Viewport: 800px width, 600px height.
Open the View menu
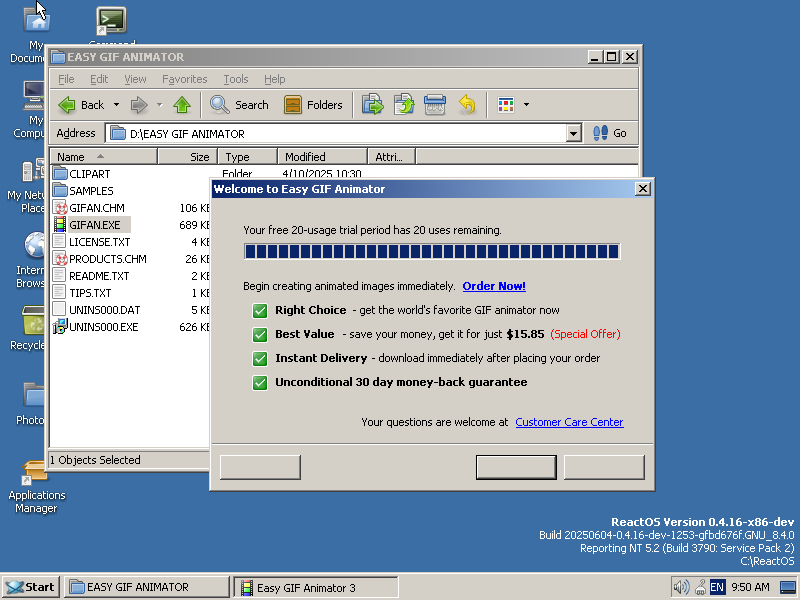pos(135,79)
